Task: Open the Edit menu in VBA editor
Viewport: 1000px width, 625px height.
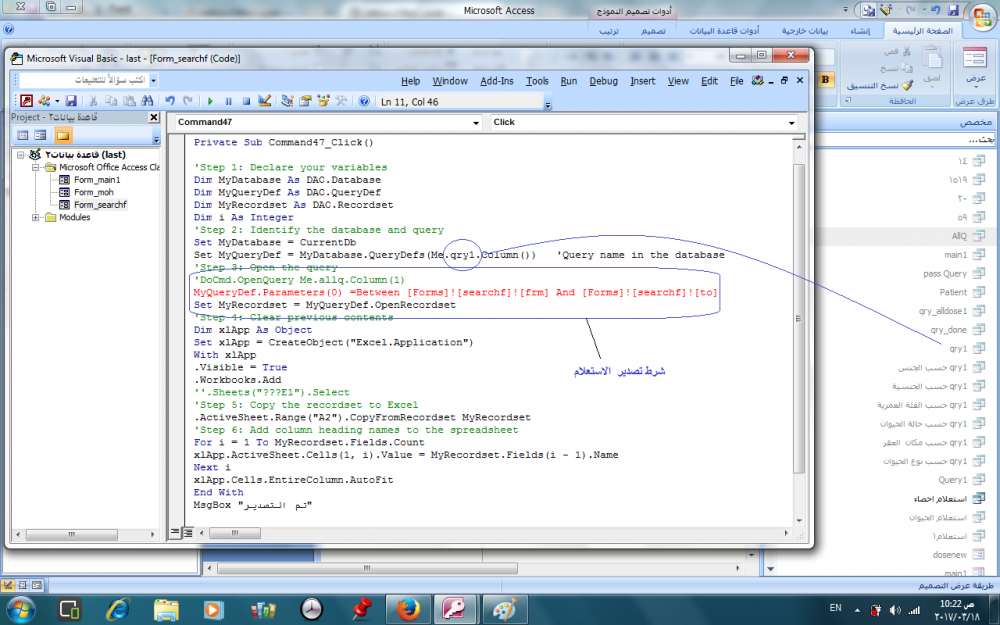Action: (x=709, y=81)
